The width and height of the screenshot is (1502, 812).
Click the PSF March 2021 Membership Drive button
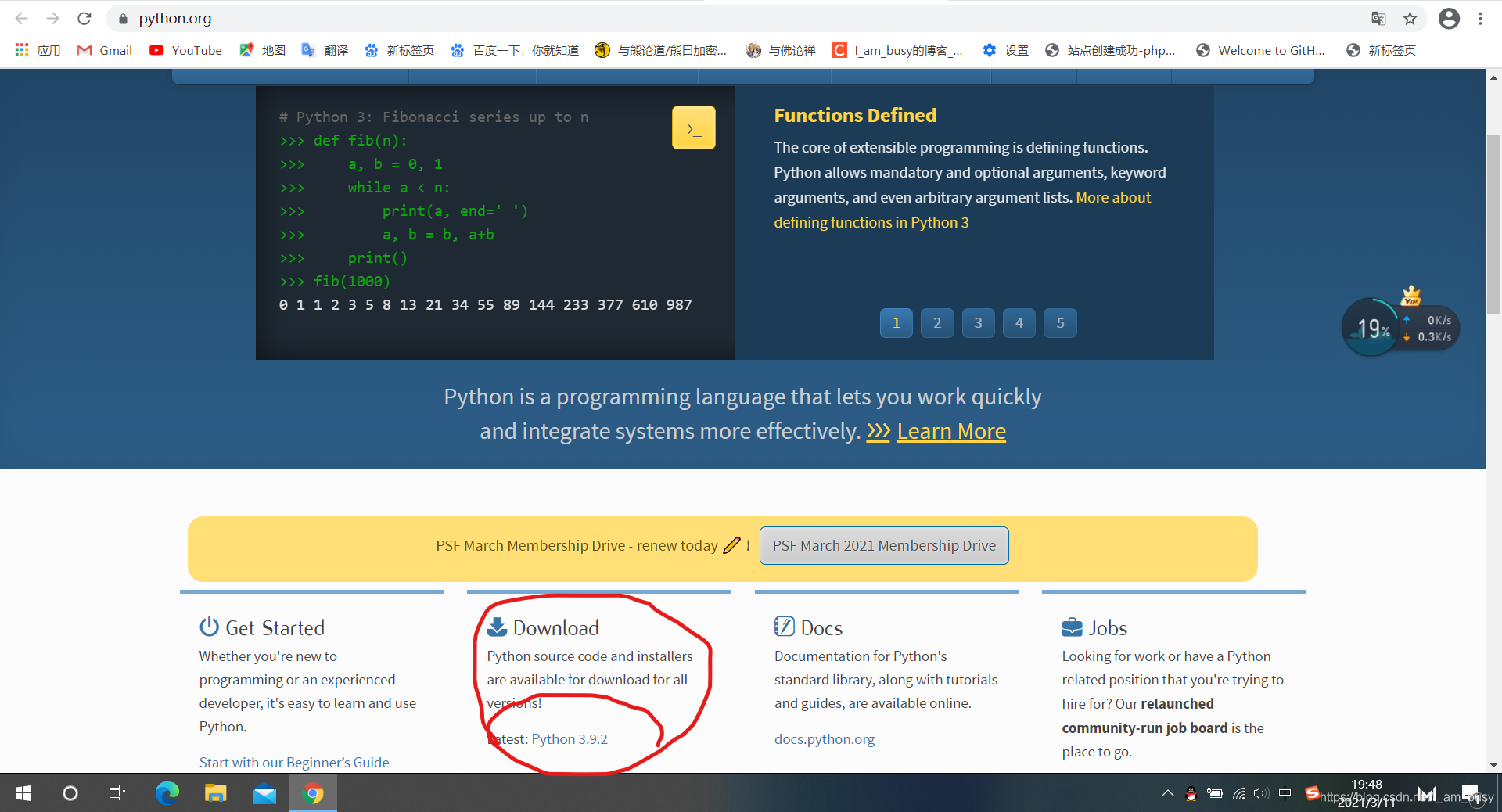click(884, 545)
